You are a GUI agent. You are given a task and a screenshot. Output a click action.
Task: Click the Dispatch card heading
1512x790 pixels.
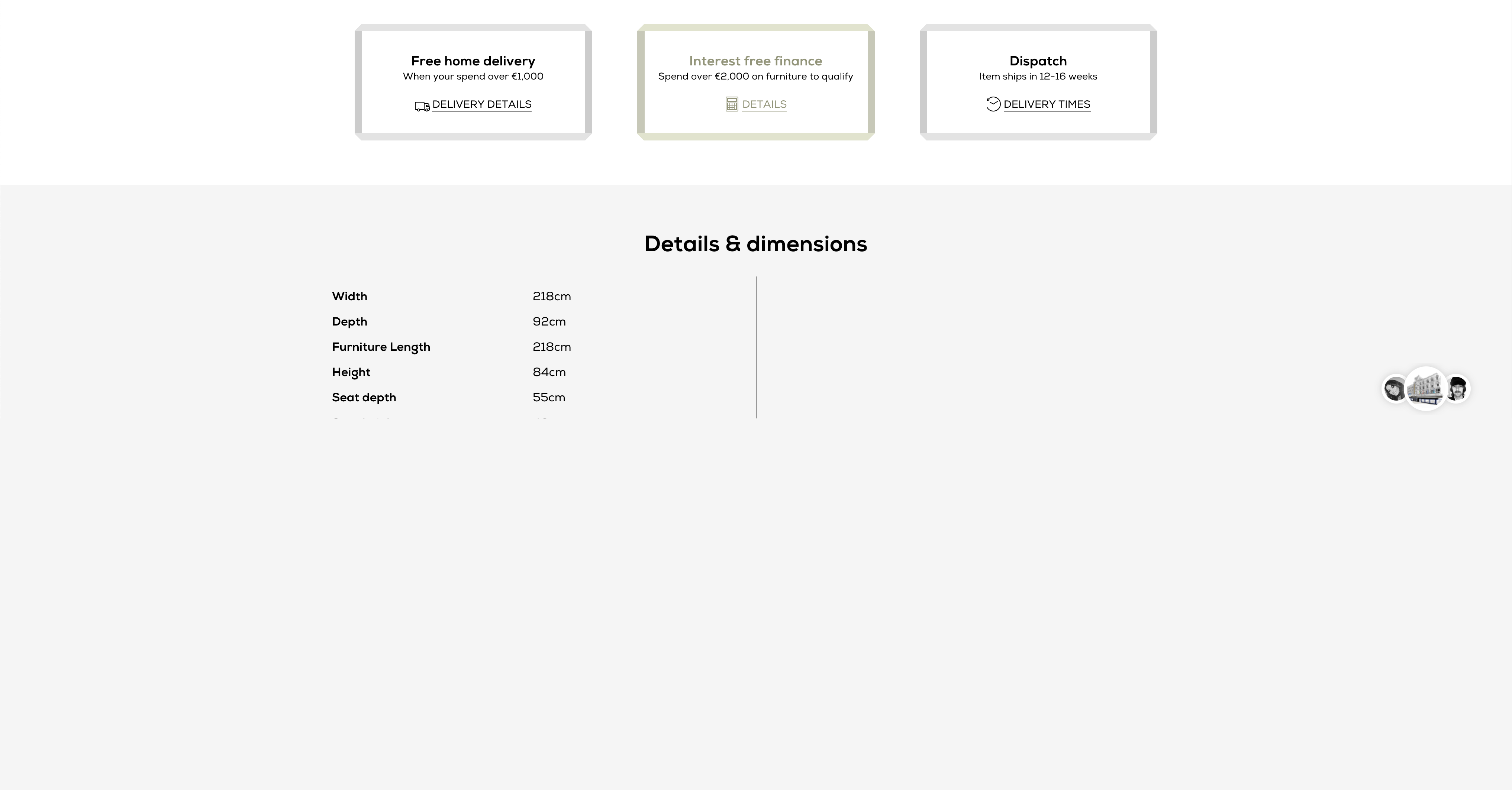click(x=1038, y=61)
